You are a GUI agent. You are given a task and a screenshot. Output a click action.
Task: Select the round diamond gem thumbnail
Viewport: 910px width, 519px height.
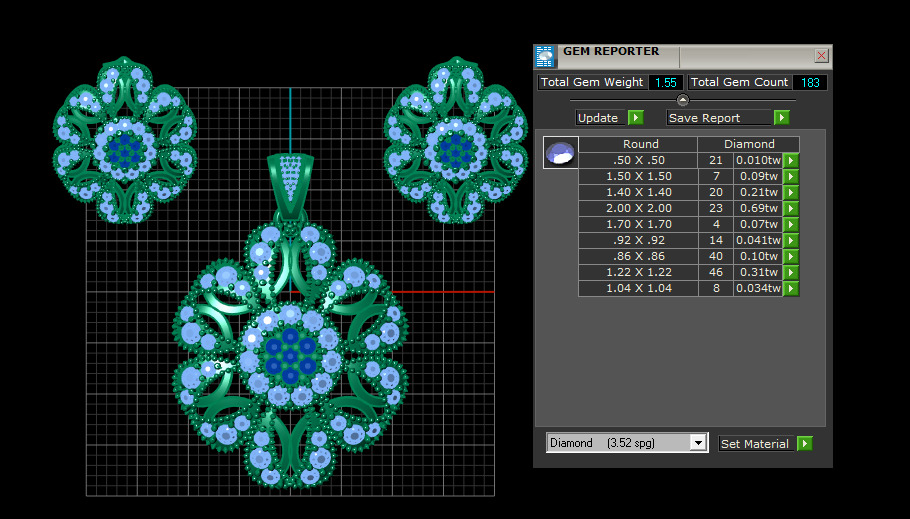561,153
